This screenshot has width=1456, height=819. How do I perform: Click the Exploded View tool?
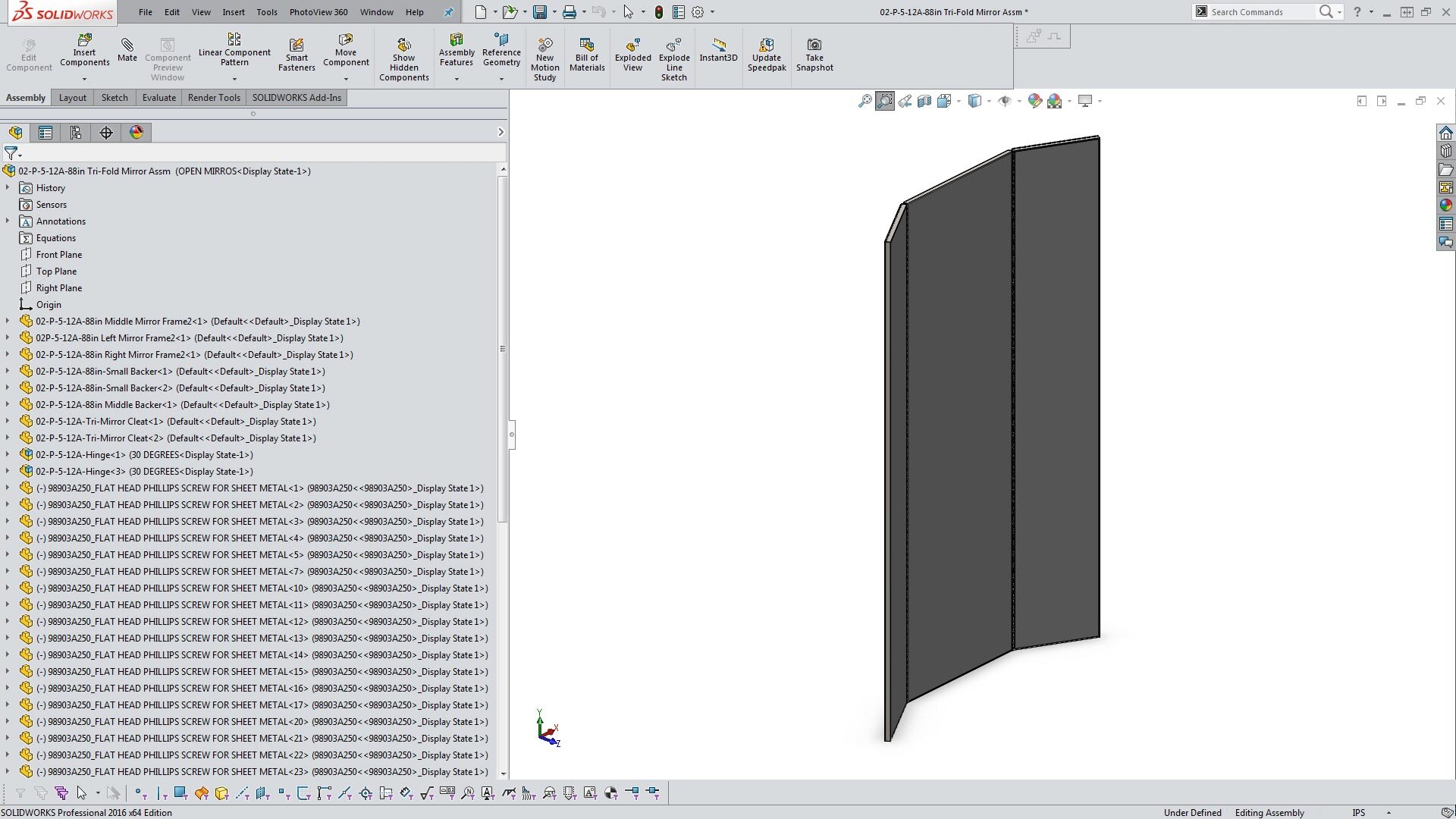(x=633, y=55)
